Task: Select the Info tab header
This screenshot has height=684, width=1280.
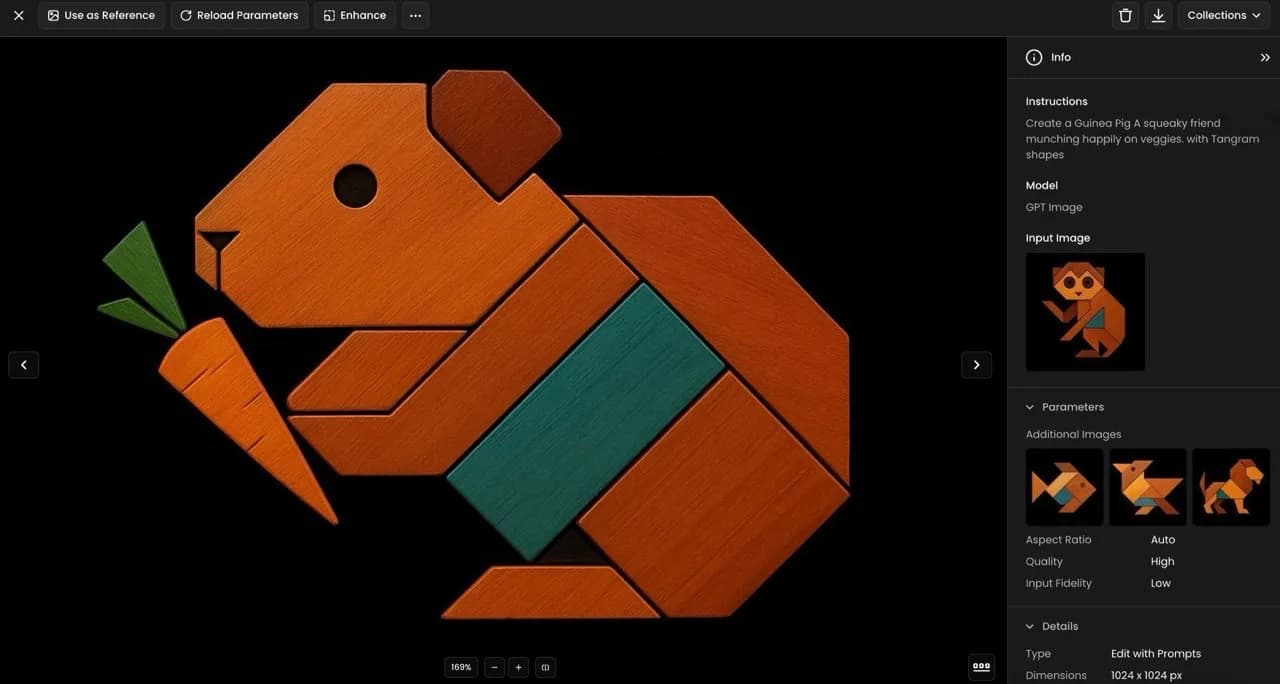Action: (x=1060, y=57)
